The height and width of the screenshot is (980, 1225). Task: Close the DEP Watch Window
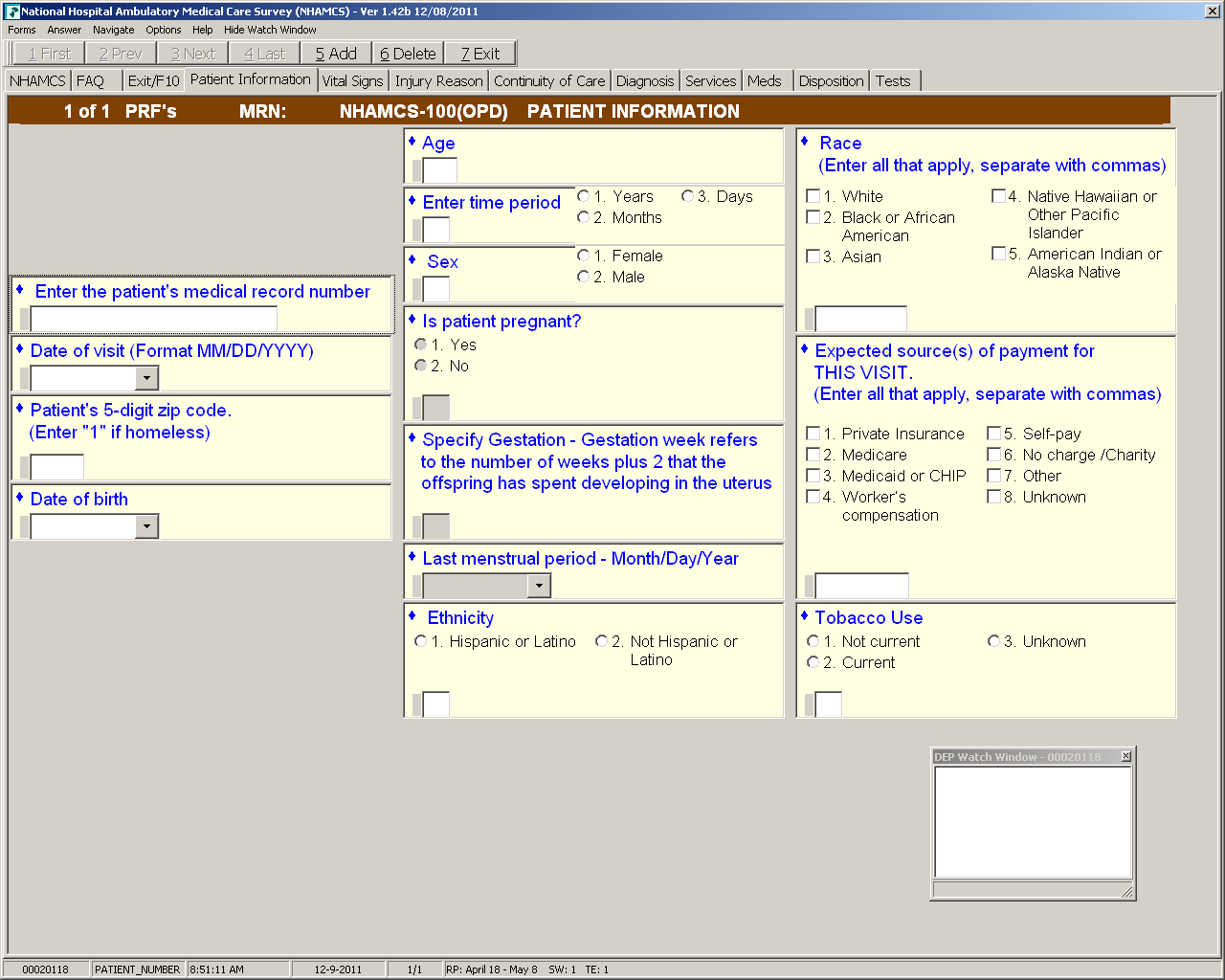point(1125,757)
